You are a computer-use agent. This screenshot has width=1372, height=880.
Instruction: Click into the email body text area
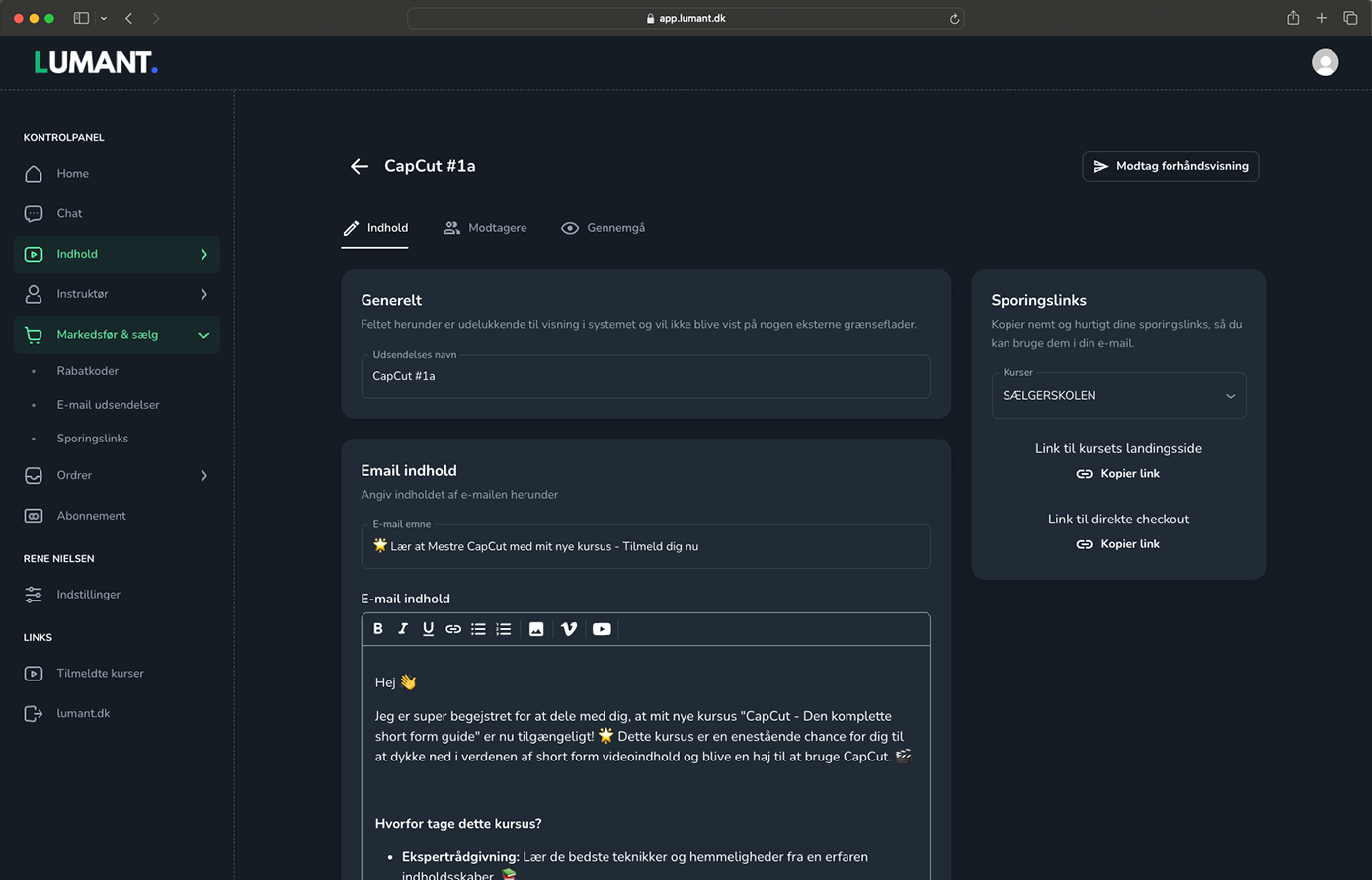(646, 762)
